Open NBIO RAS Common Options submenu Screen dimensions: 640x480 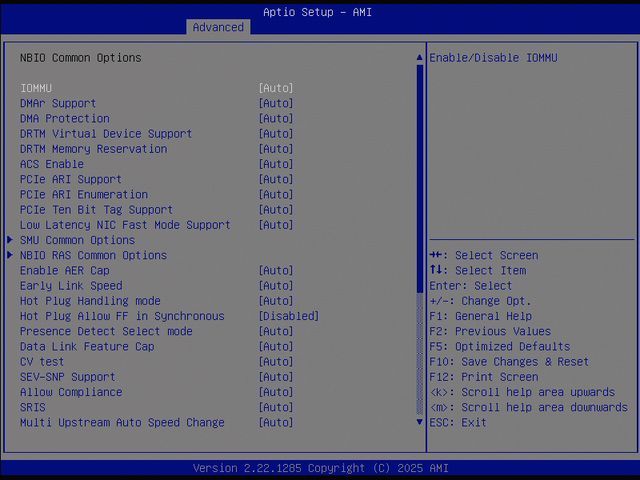pos(93,255)
